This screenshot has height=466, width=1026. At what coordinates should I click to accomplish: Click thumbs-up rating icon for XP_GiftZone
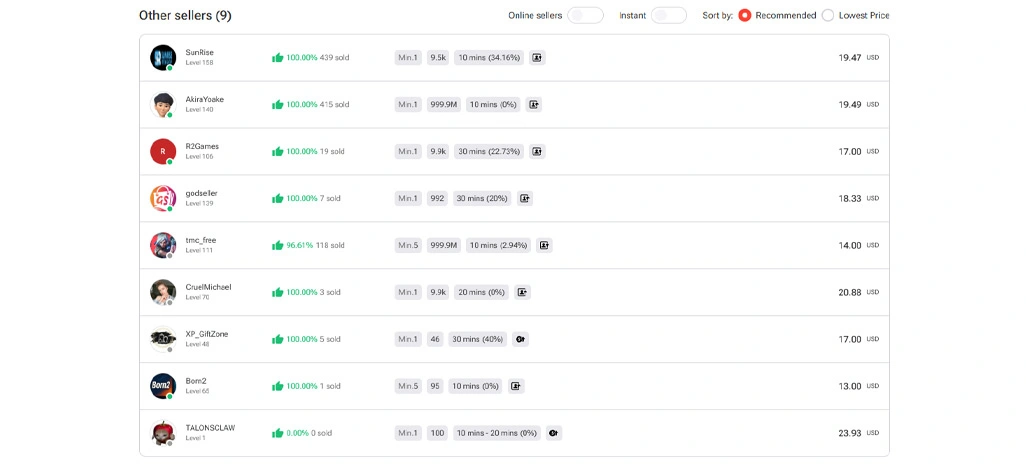(x=277, y=339)
